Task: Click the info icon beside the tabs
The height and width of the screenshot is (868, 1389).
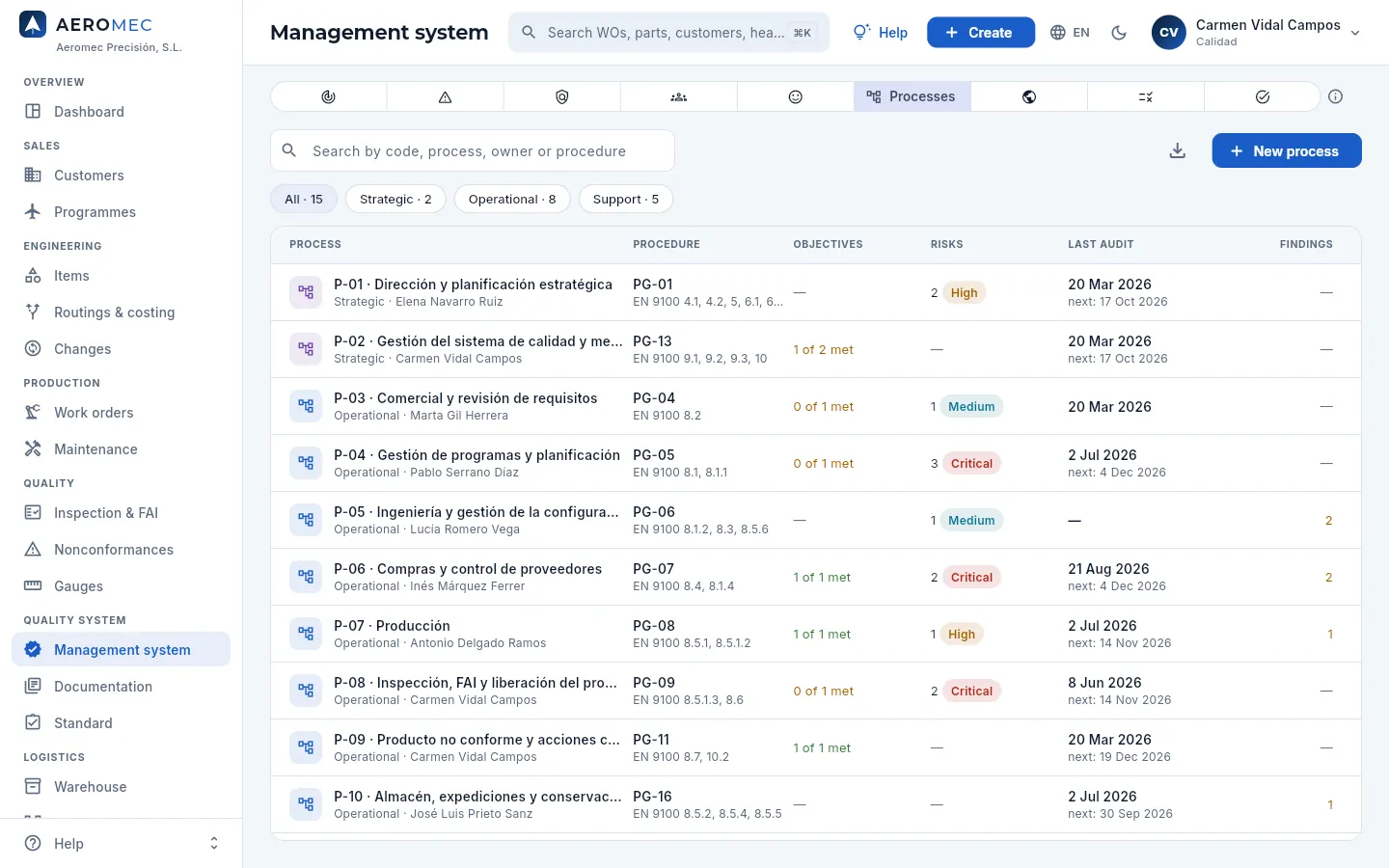Action: click(1336, 96)
